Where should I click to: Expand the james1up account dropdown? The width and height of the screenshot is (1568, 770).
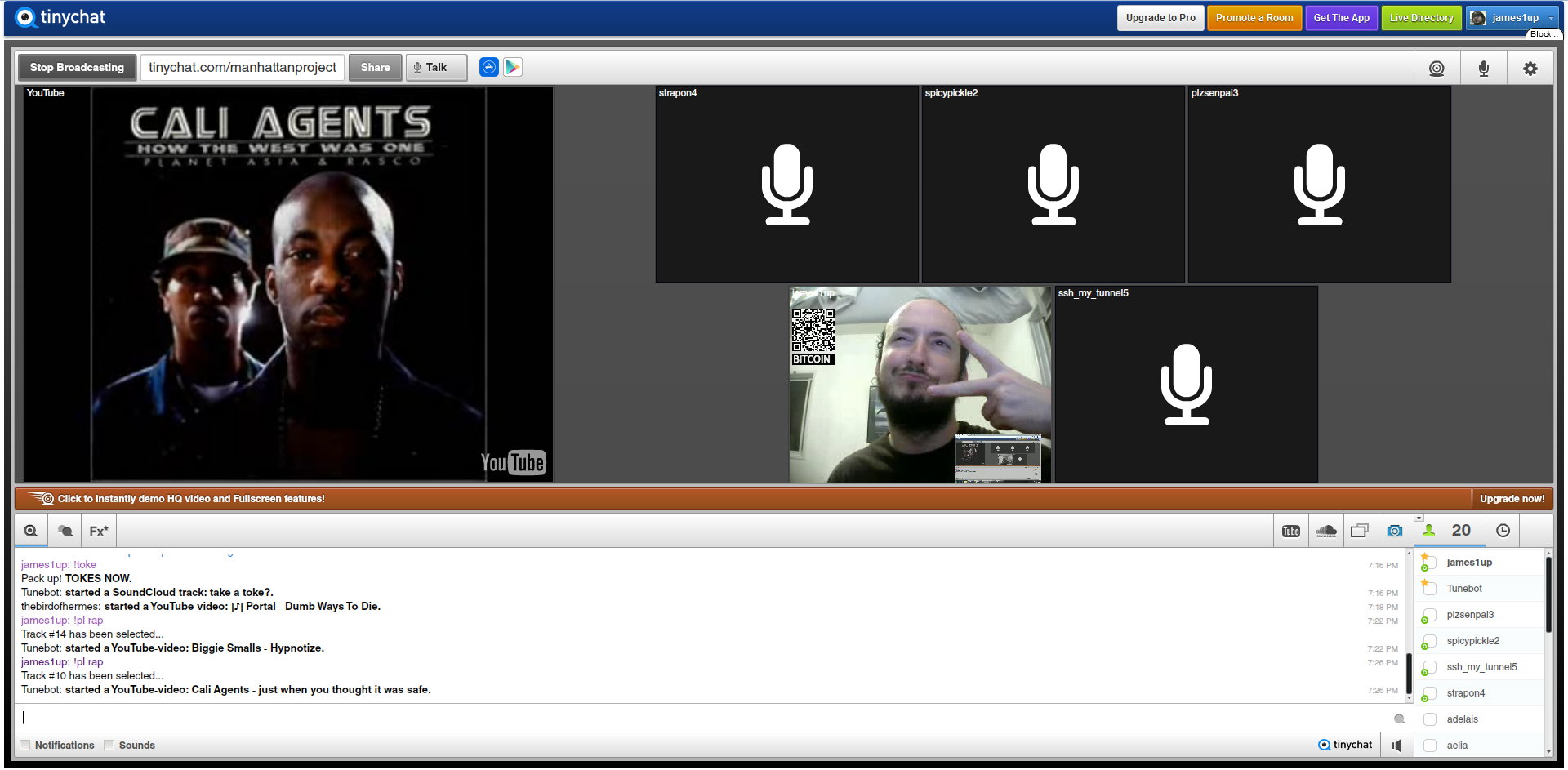pos(1551,17)
